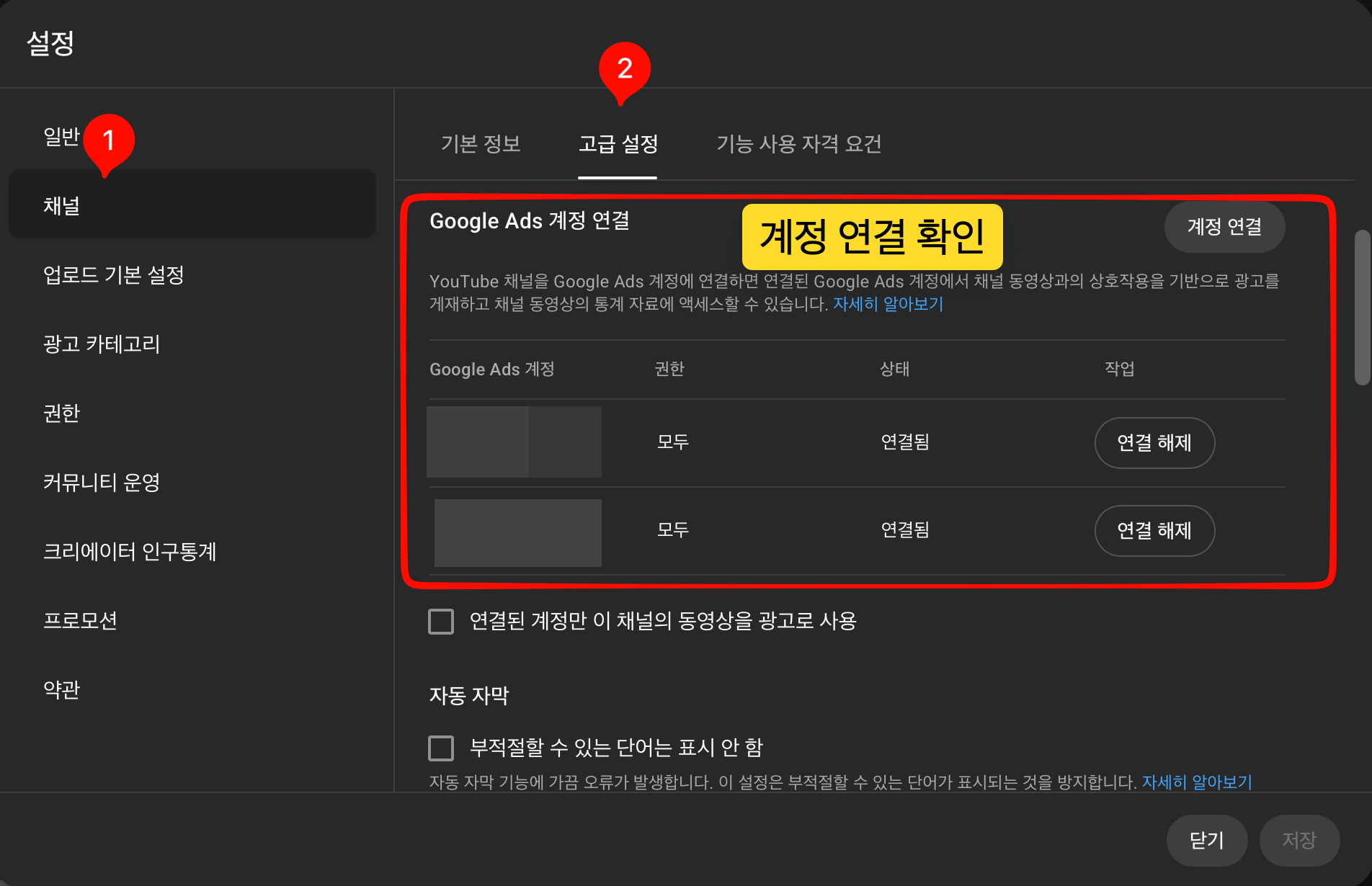Viewport: 1372px width, 886px height.
Task: Click '모두' in the first account row
Action: click(673, 442)
